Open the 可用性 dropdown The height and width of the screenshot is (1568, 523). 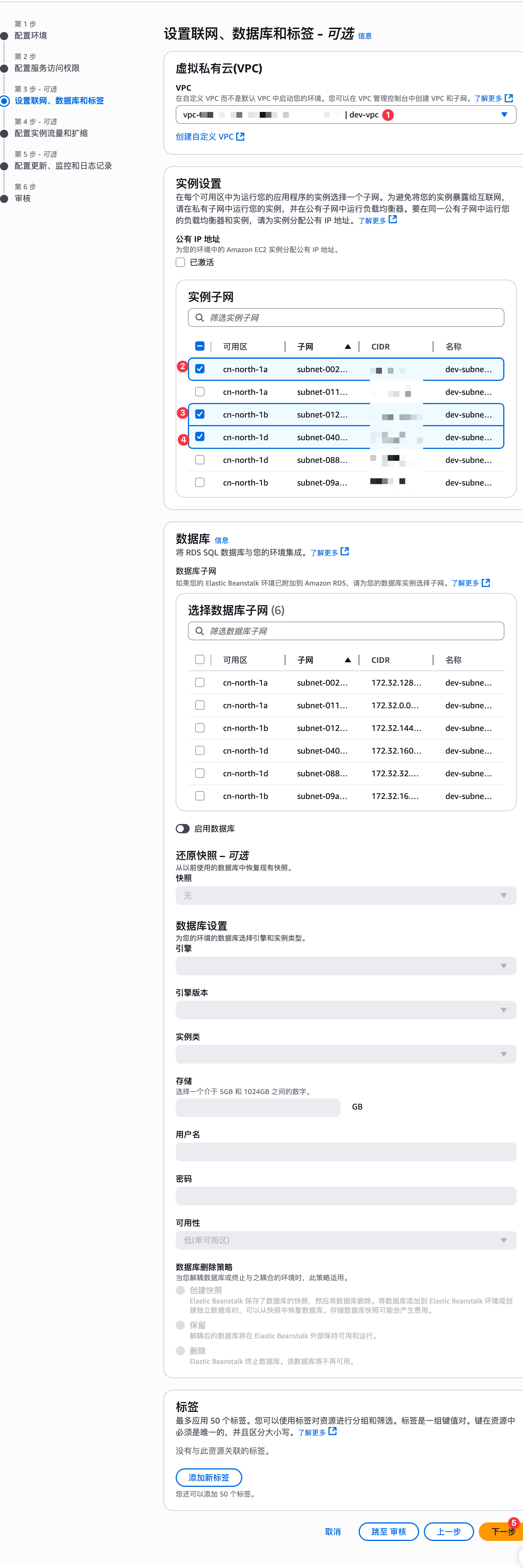tap(346, 1240)
